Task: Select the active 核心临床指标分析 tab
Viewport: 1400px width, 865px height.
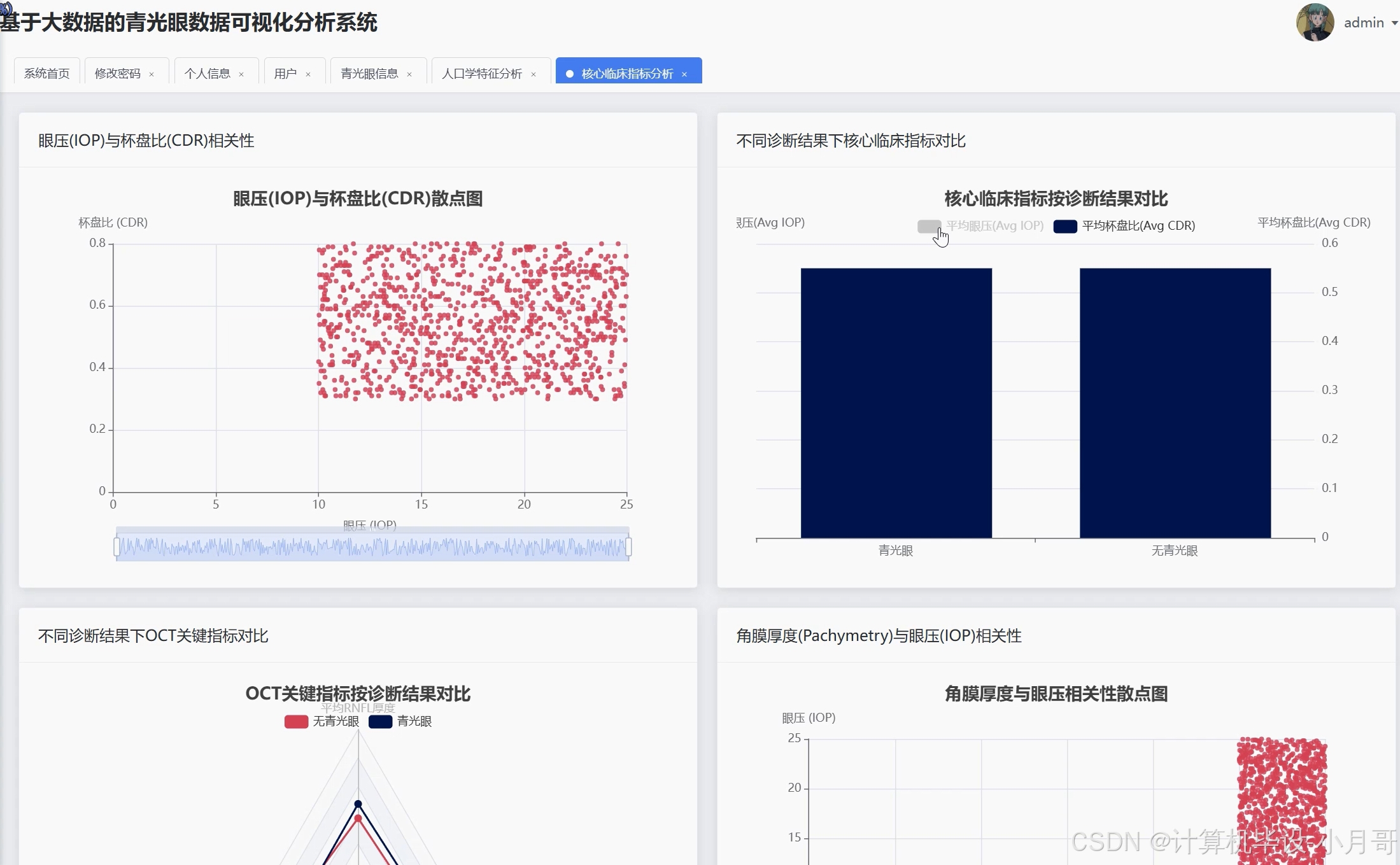Action: 627,74
